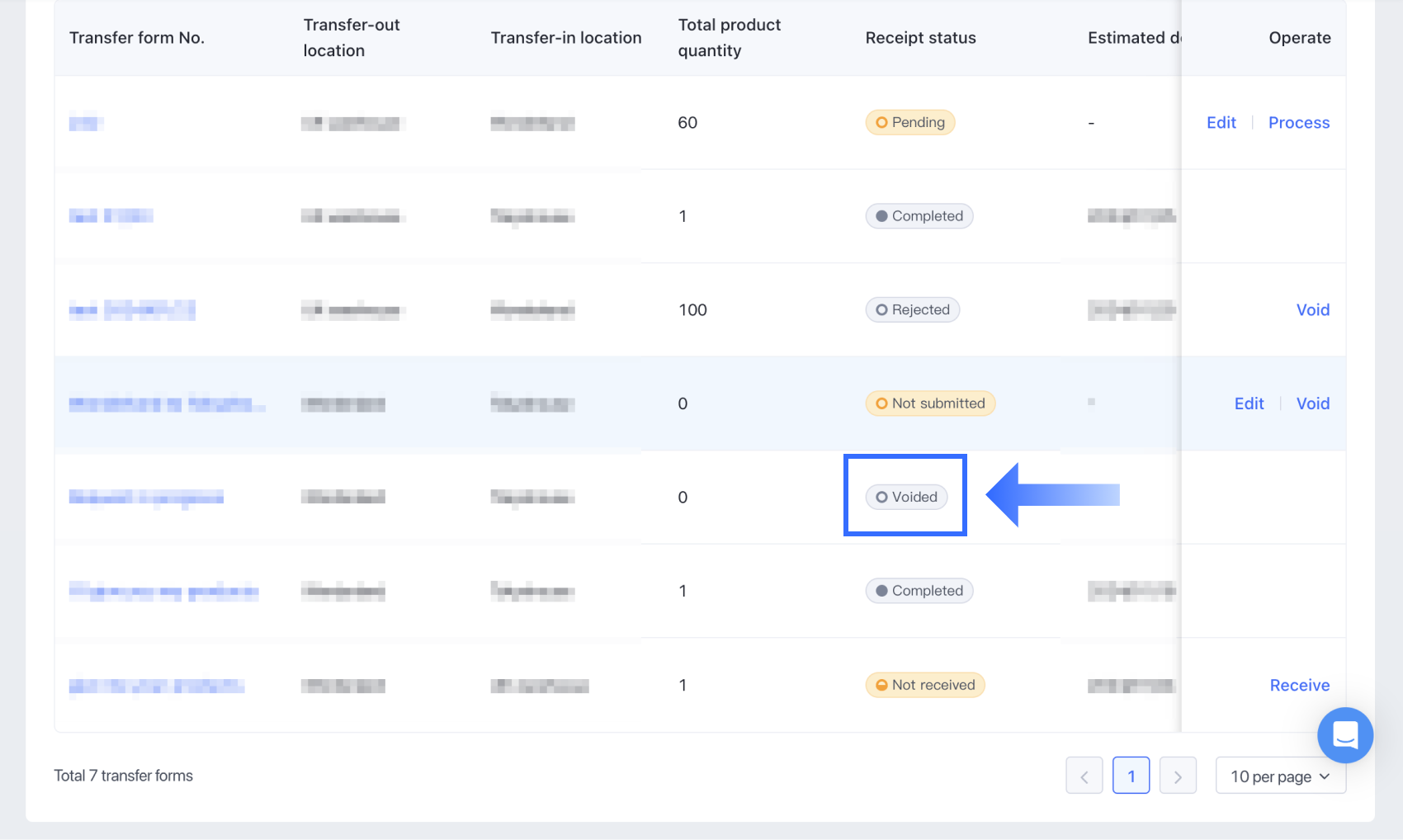Click the Not submitted status badge
This screenshot has width=1403, height=840.
point(930,403)
